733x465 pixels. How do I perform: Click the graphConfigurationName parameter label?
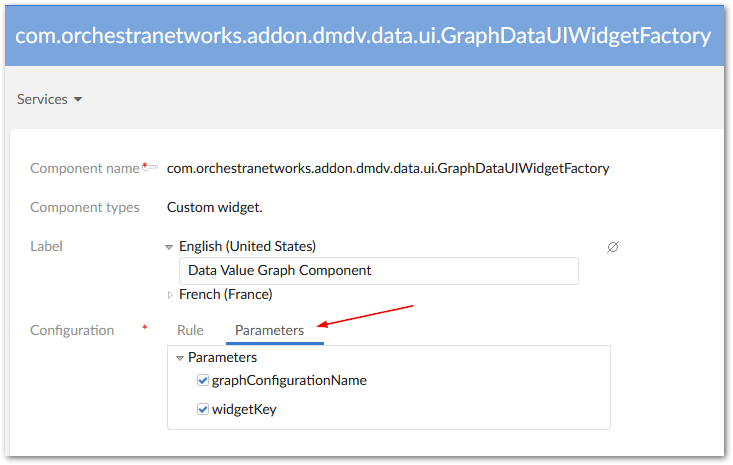point(289,380)
